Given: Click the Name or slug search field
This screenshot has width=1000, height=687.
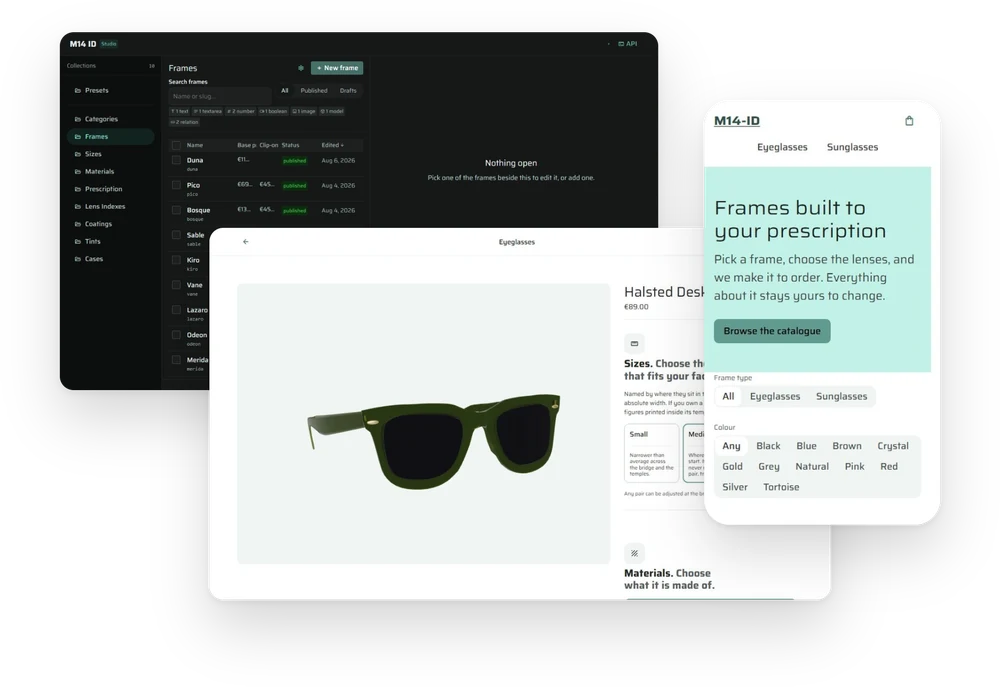Looking at the screenshot, I should (x=220, y=96).
